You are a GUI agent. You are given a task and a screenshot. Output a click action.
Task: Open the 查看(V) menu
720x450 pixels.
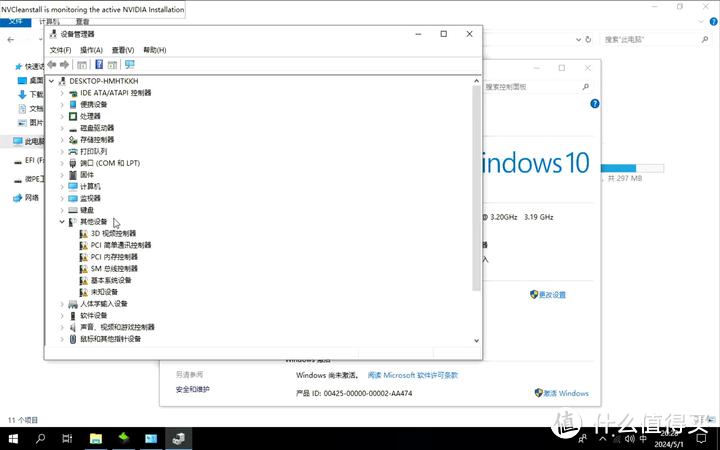123,50
